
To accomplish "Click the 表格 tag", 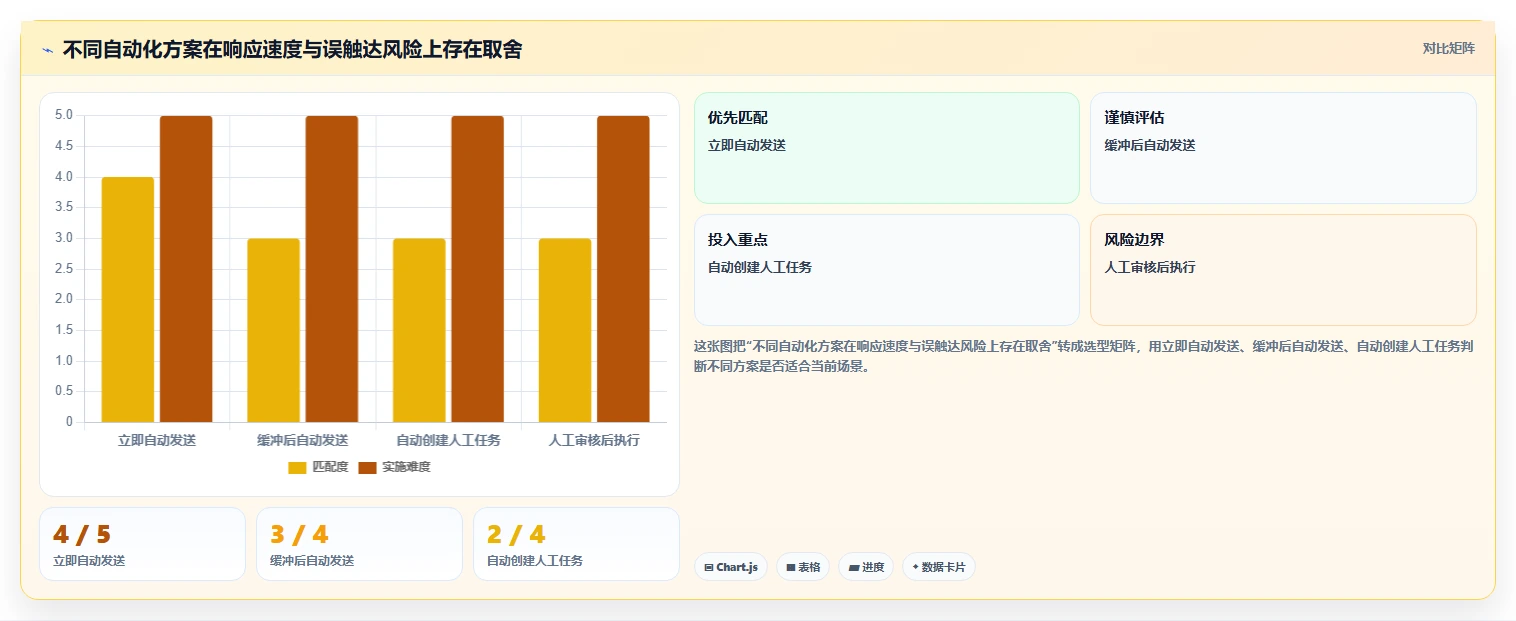I will point(803,567).
